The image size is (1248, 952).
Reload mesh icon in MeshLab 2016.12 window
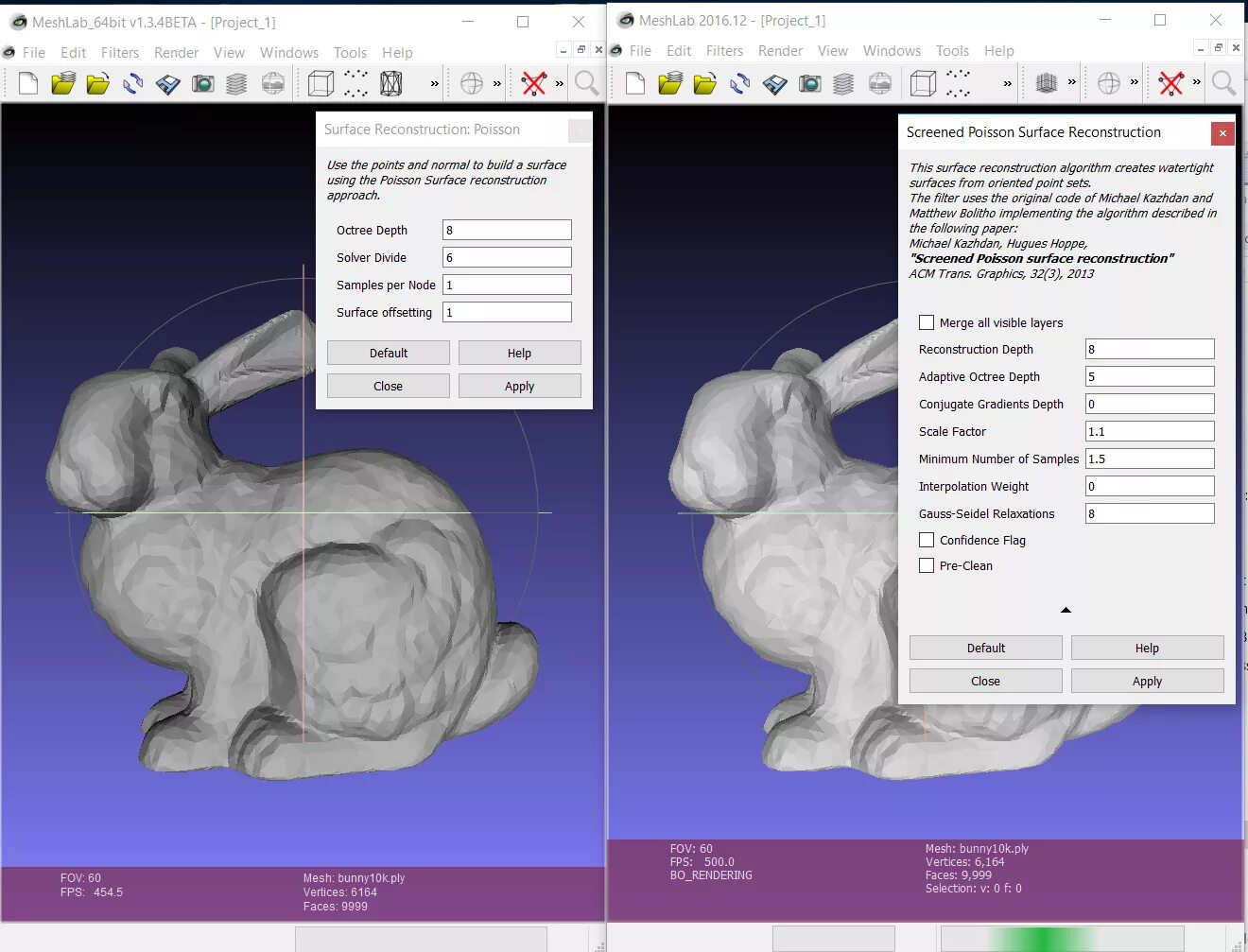coord(740,84)
